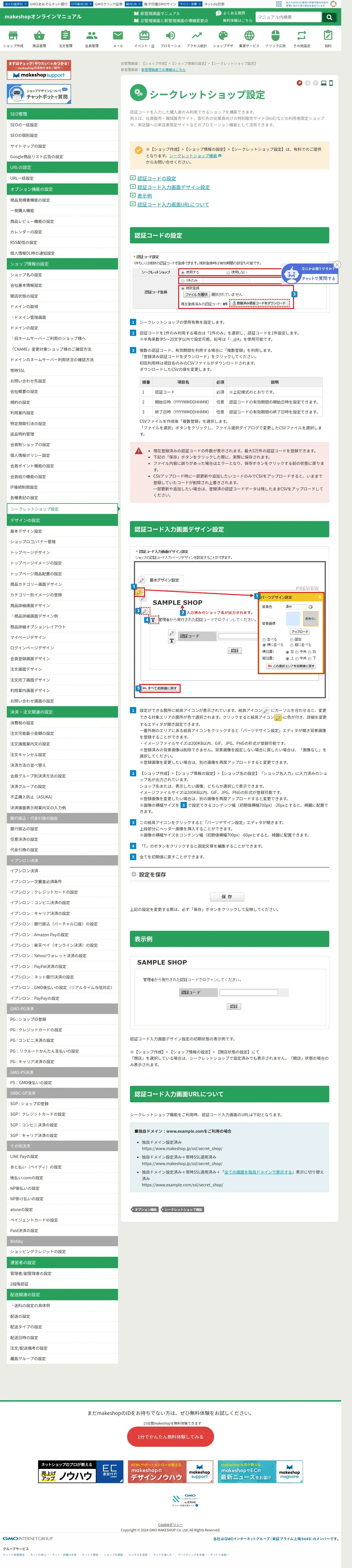Expand the 運営者の設定 sidebar section
352x1568 pixels.
62,1262
